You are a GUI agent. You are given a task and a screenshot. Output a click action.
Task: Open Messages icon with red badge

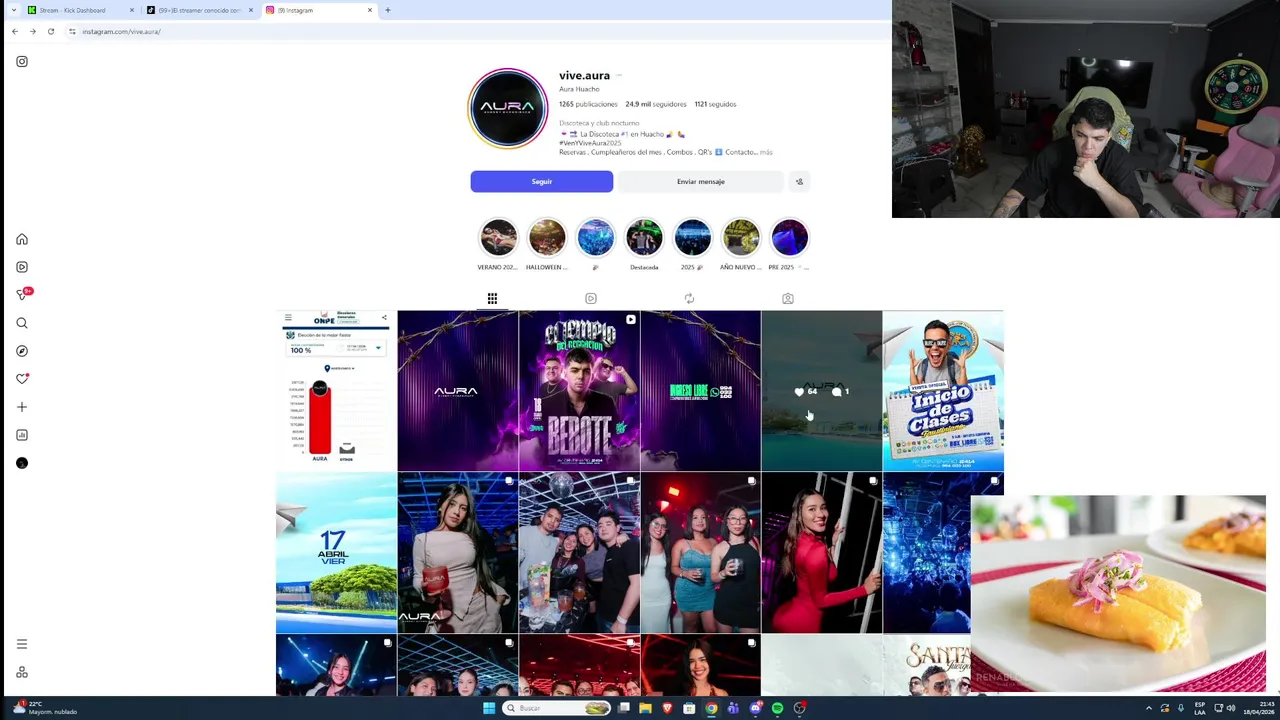pyautogui.click(x=23, y=294)
